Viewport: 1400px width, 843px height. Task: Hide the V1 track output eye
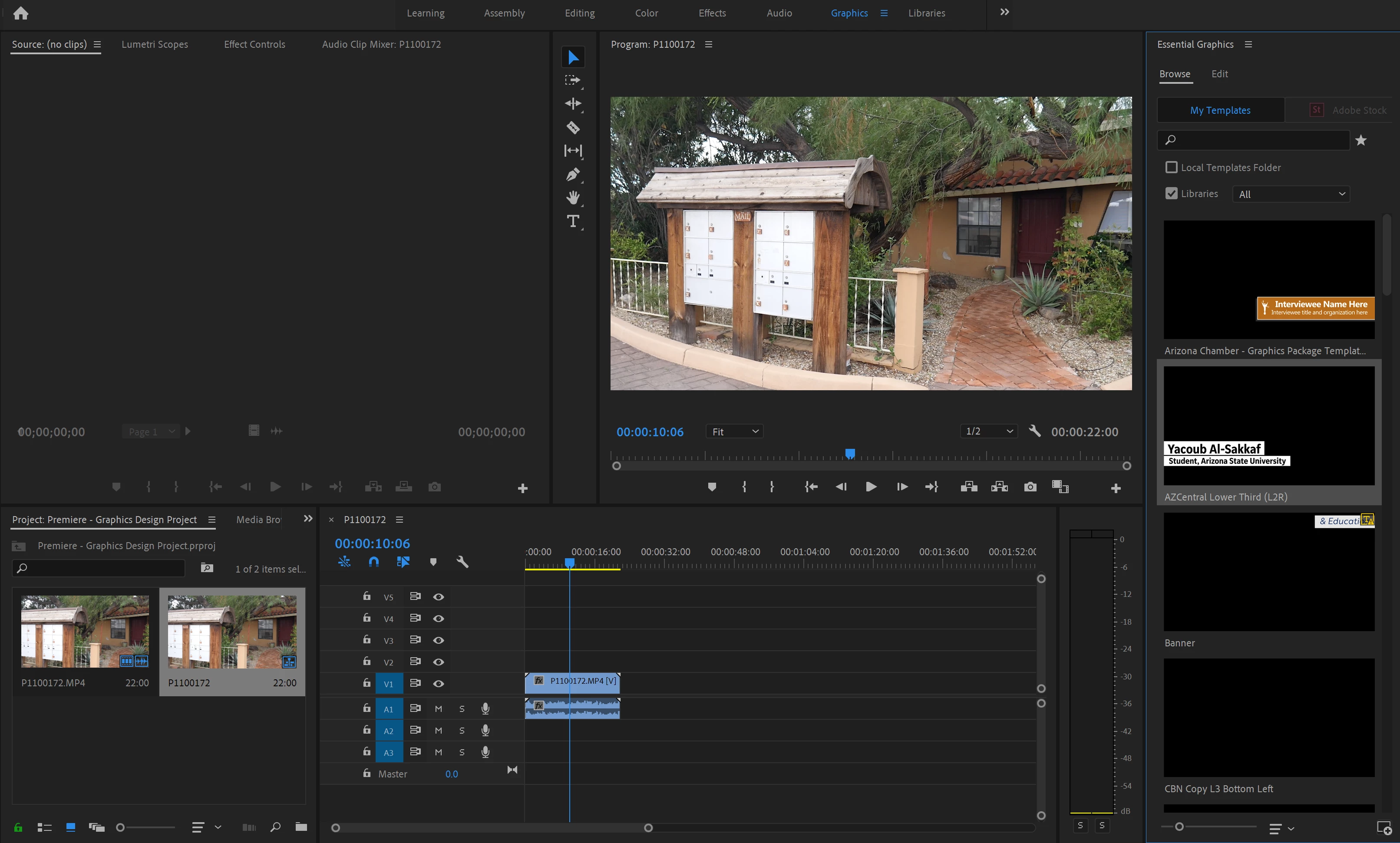click(438, 683)
